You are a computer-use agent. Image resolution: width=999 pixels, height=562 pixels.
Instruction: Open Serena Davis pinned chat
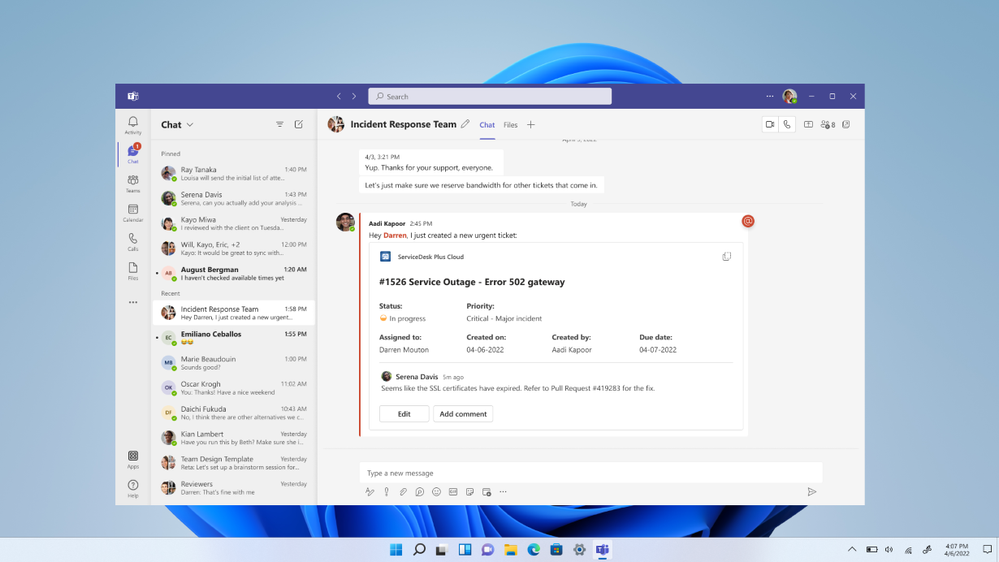point(234,198)
